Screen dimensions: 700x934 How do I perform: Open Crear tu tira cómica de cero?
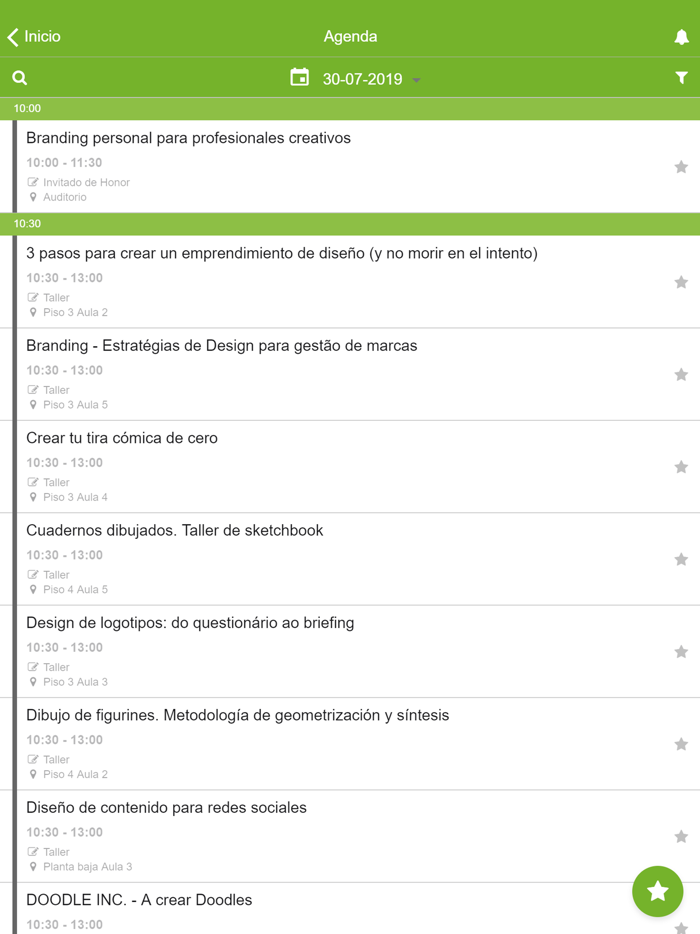(122, 438)
